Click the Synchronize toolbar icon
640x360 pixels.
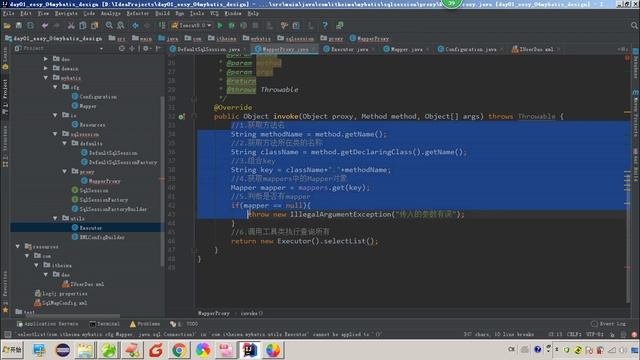31,26
